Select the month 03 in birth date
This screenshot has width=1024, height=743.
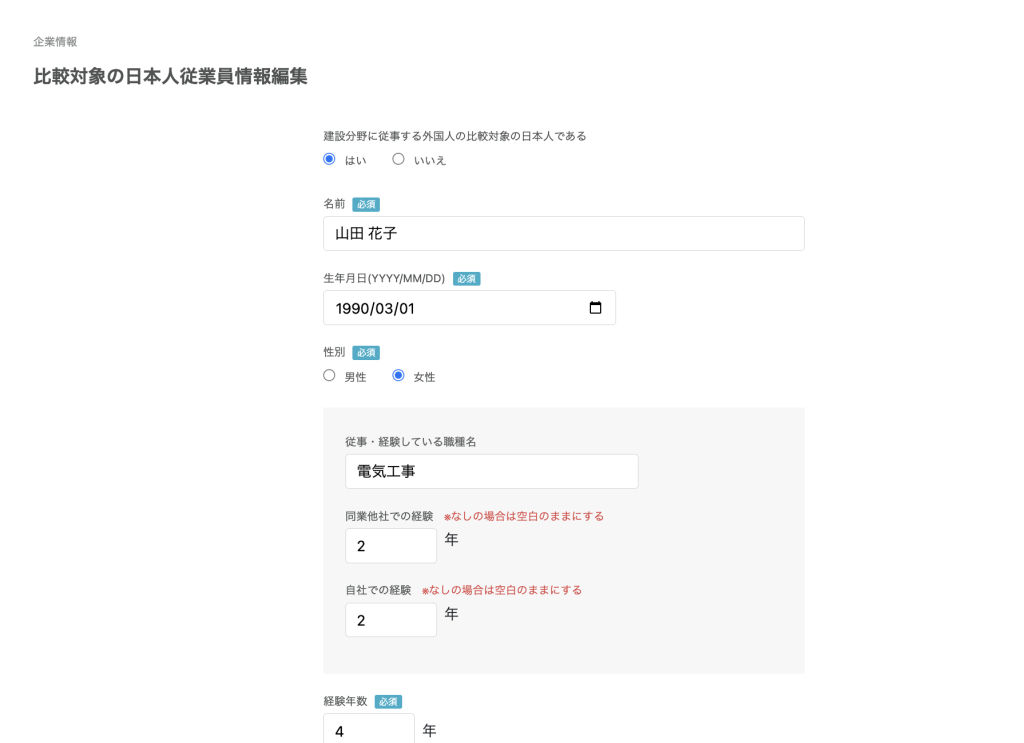pos(385,309)
